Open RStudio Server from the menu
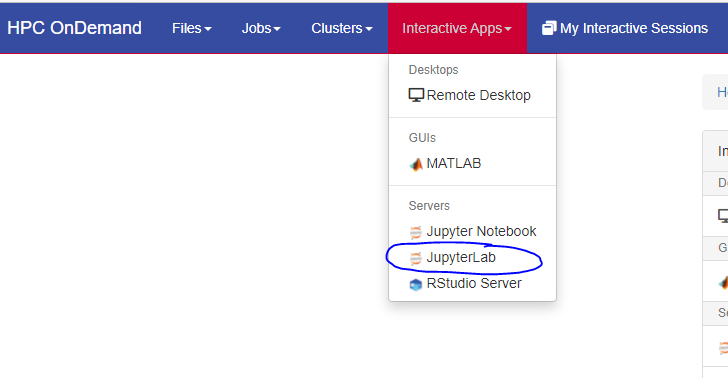Screen dimensions: 728x378 coord(472,283)
